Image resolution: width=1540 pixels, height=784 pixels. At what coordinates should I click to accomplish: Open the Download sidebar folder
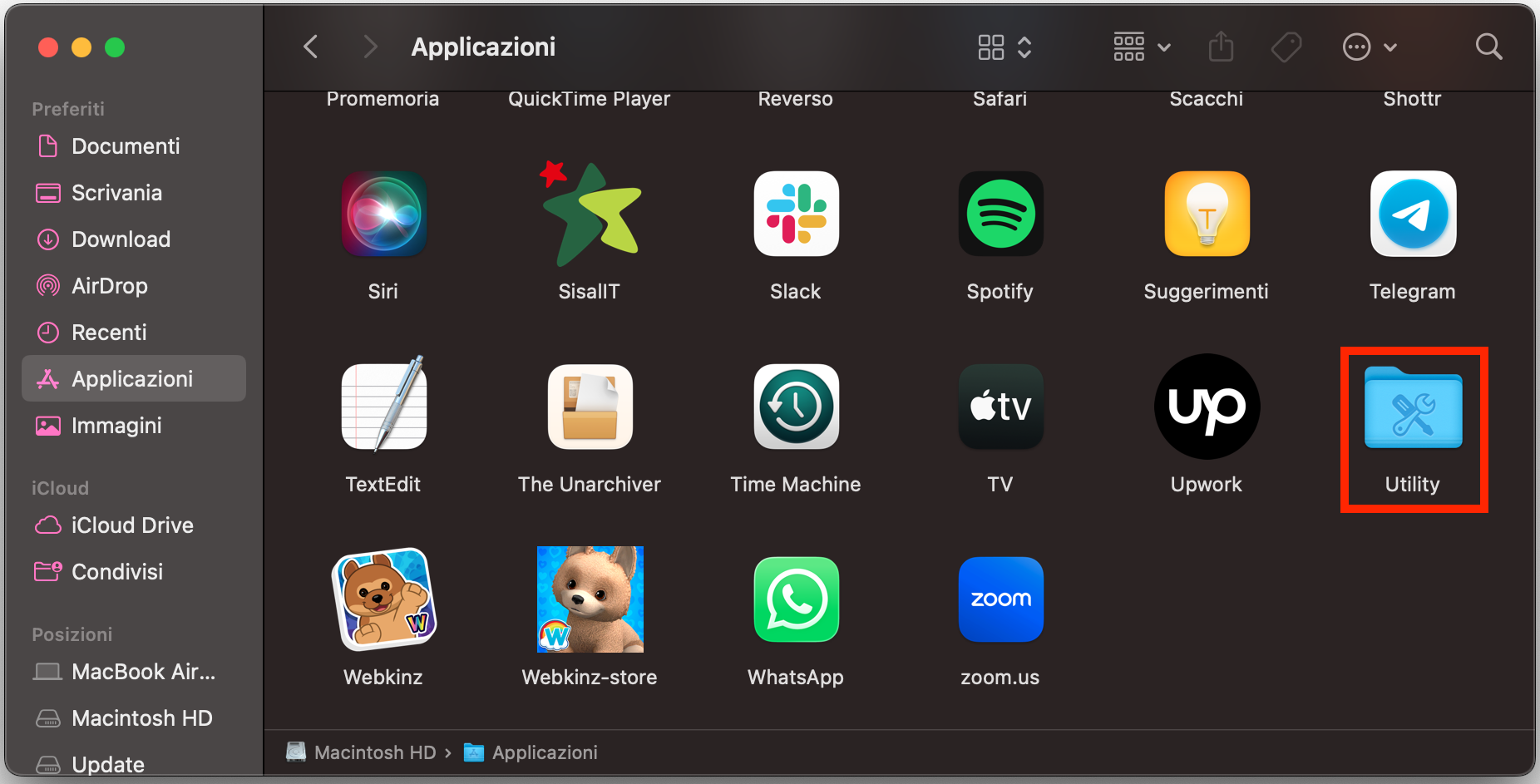(x=134, y=239)
